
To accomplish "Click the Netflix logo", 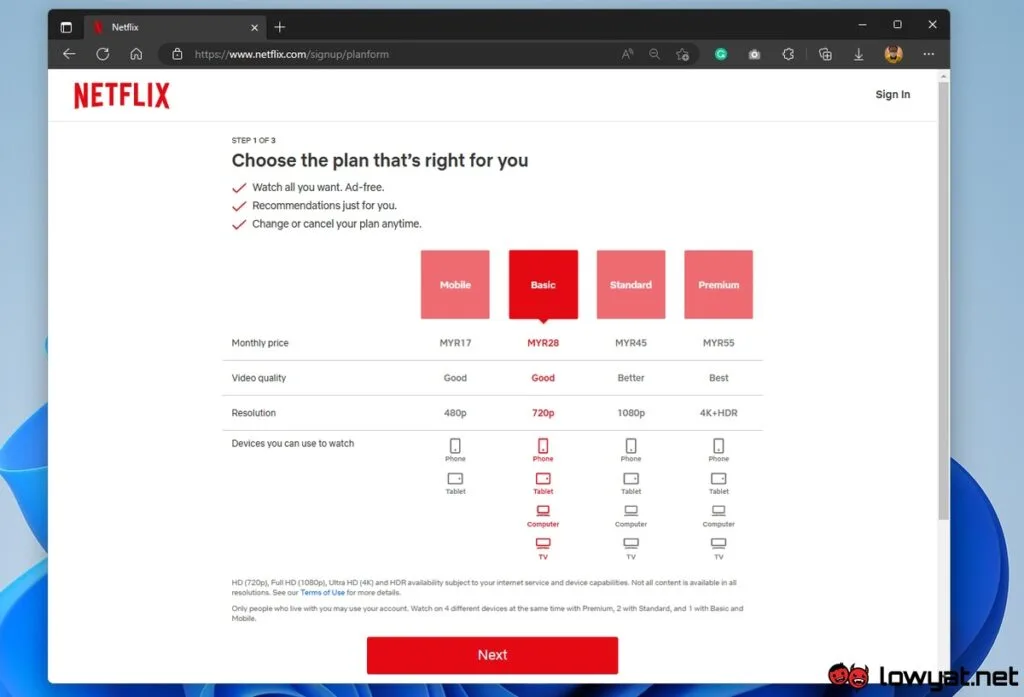I will 121,95.
